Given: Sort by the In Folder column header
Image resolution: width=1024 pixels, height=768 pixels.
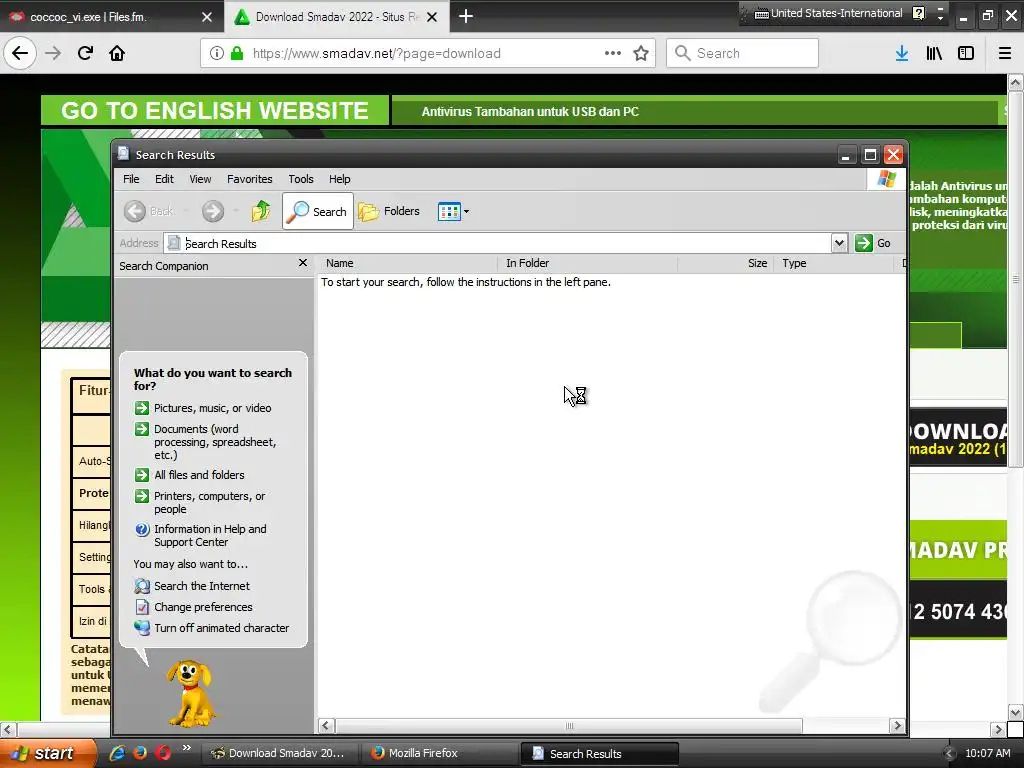Looking at the screenshot, I should (x=587, y=263).
